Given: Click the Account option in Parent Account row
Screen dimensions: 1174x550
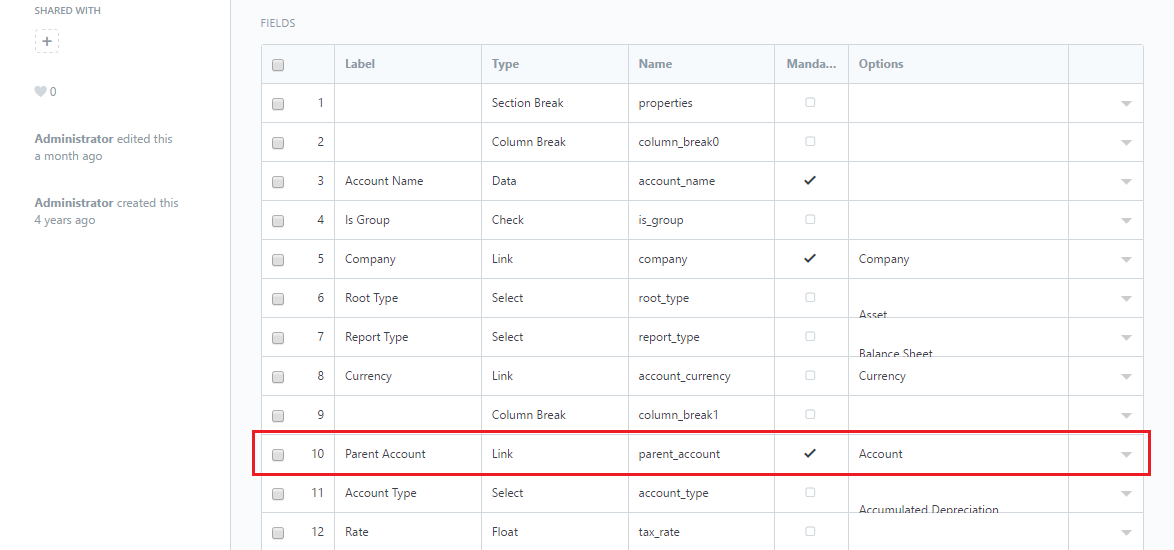Looking at the screenshot, I should pos(880,453).
